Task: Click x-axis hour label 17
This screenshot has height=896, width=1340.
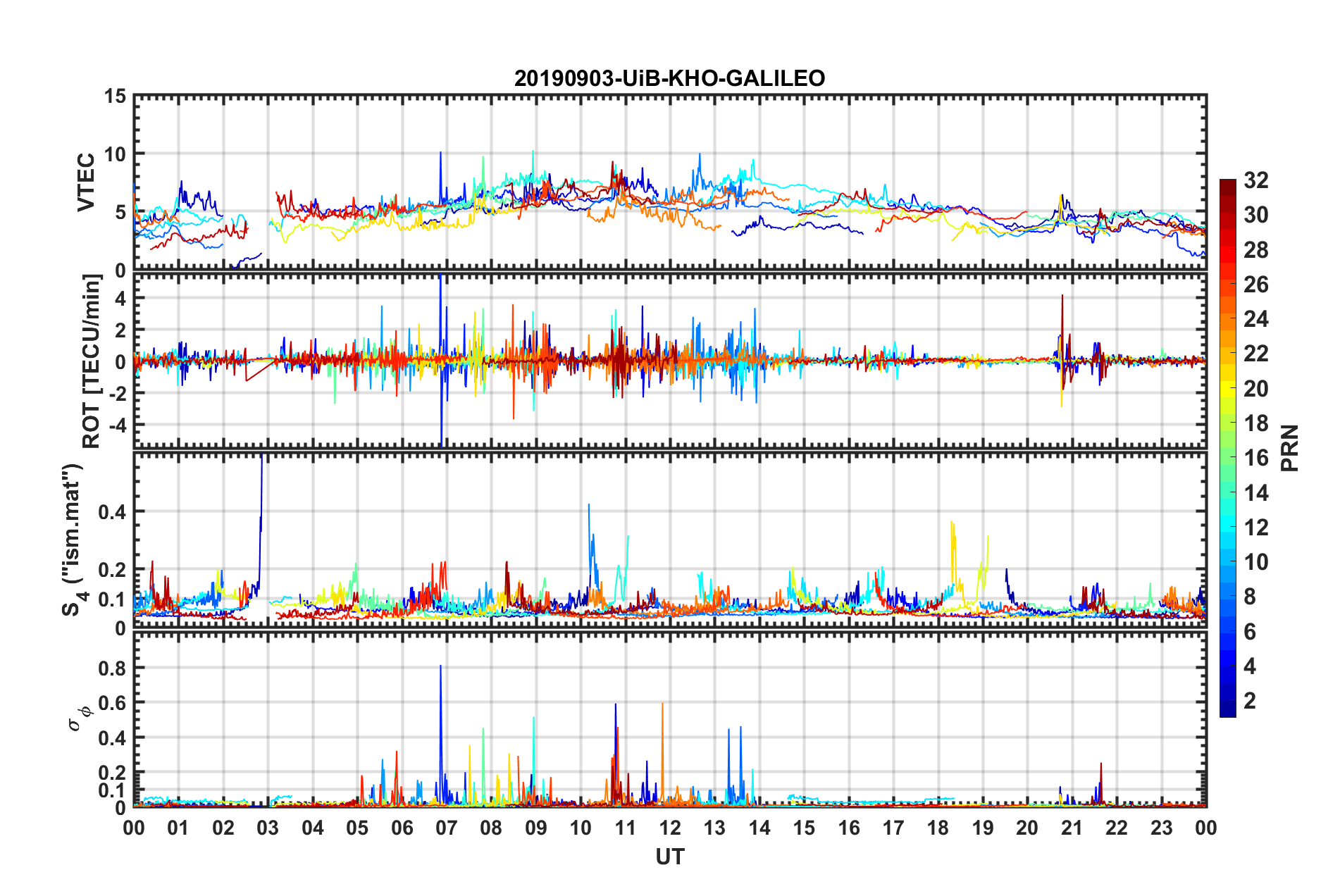Action: click(893, 828)
